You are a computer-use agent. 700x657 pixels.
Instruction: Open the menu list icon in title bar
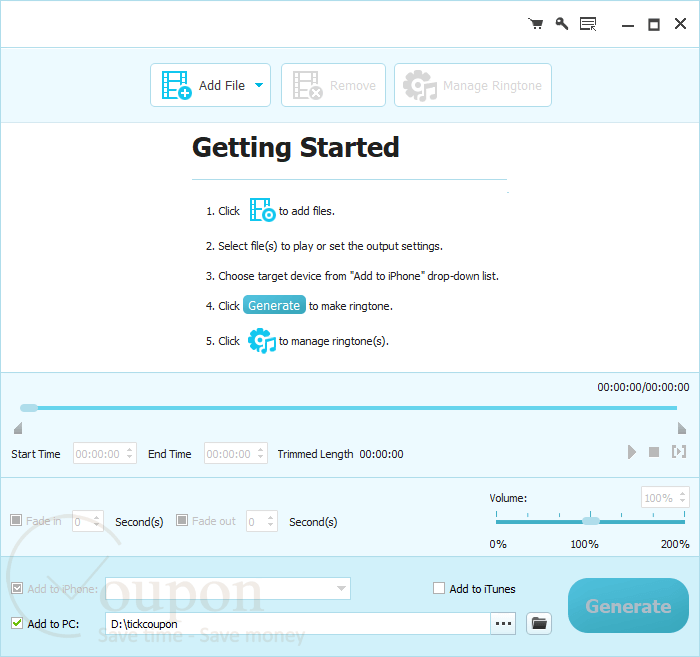coord(588,24)
